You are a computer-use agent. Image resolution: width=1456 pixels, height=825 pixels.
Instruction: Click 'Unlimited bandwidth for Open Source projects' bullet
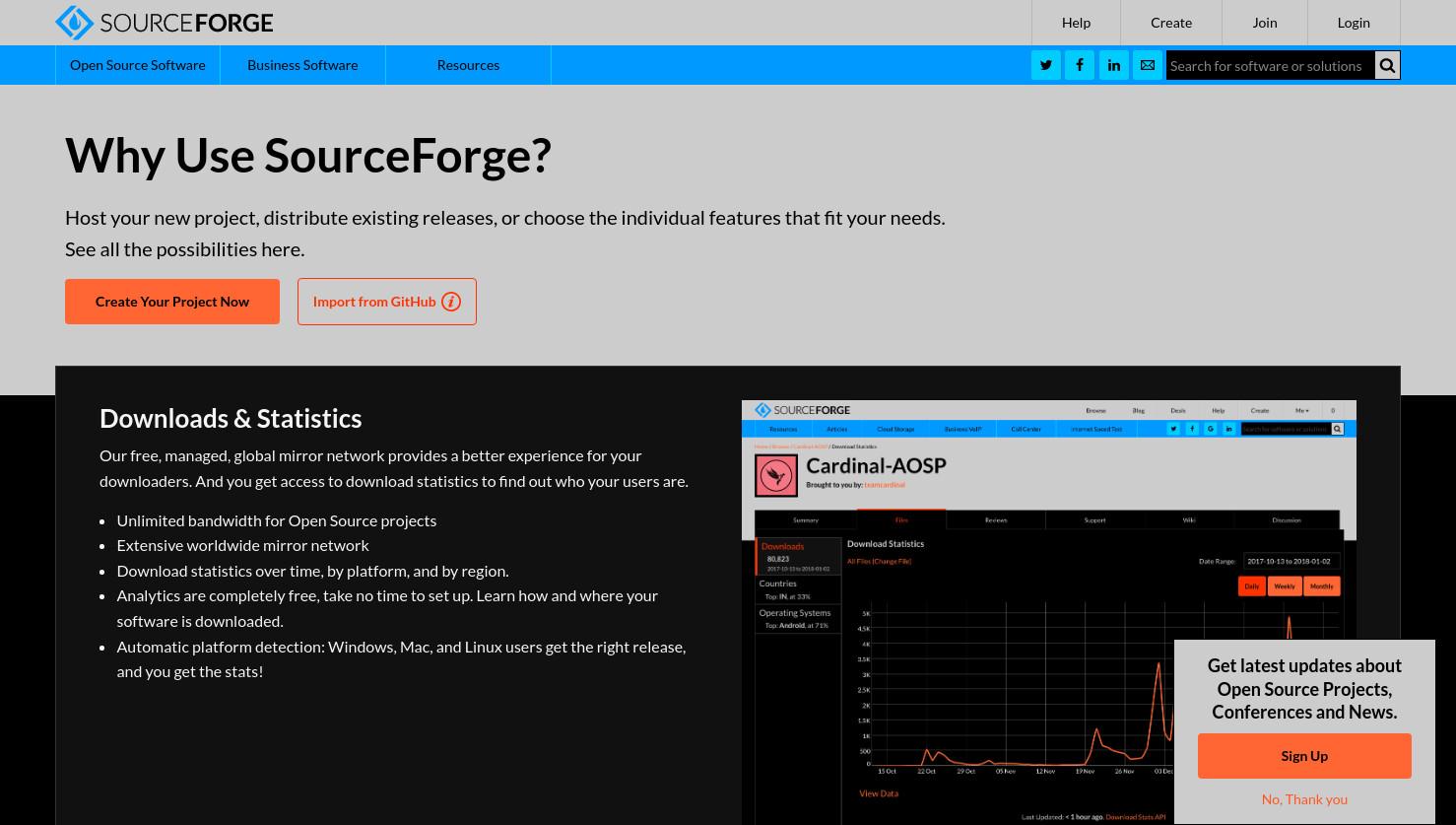pyautogui.click(x=277, y=520)
